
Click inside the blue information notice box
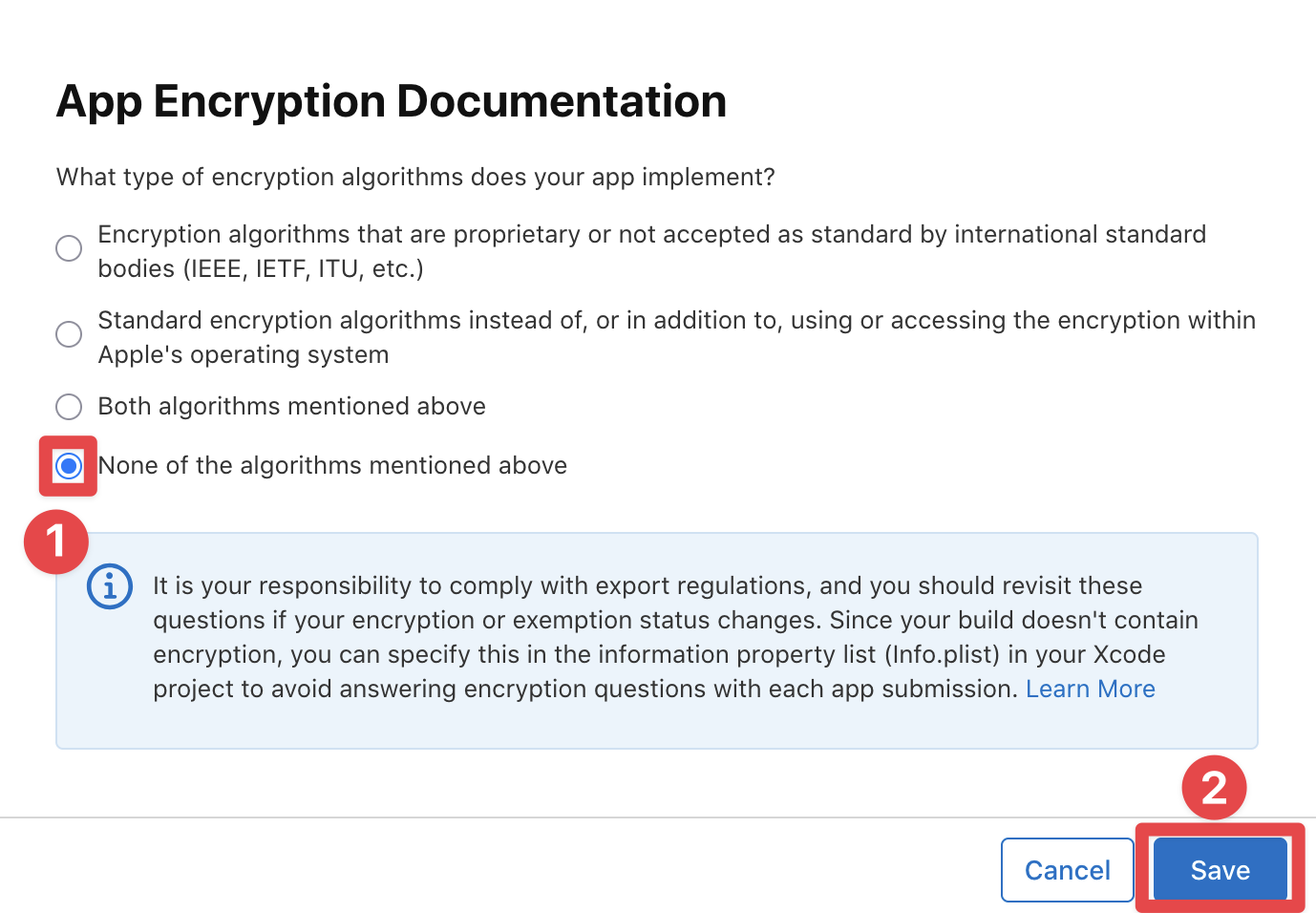659,640
